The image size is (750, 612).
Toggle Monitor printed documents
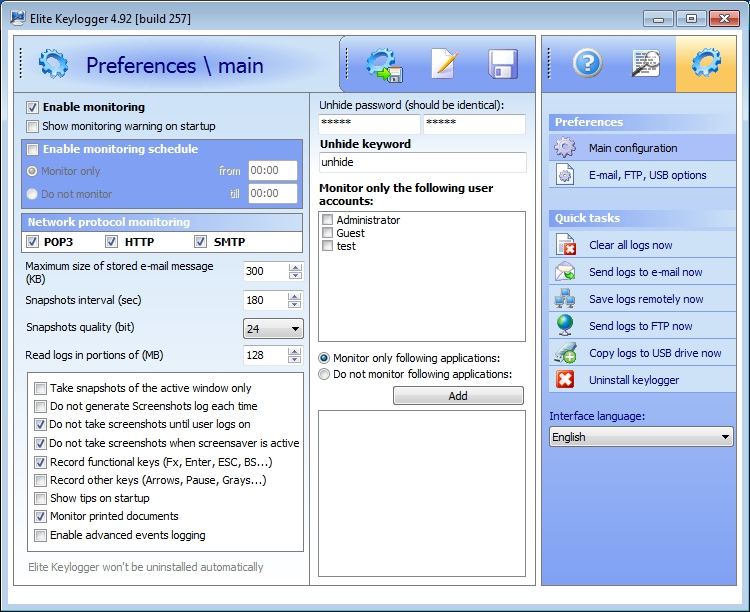click(x=41, y=516)
